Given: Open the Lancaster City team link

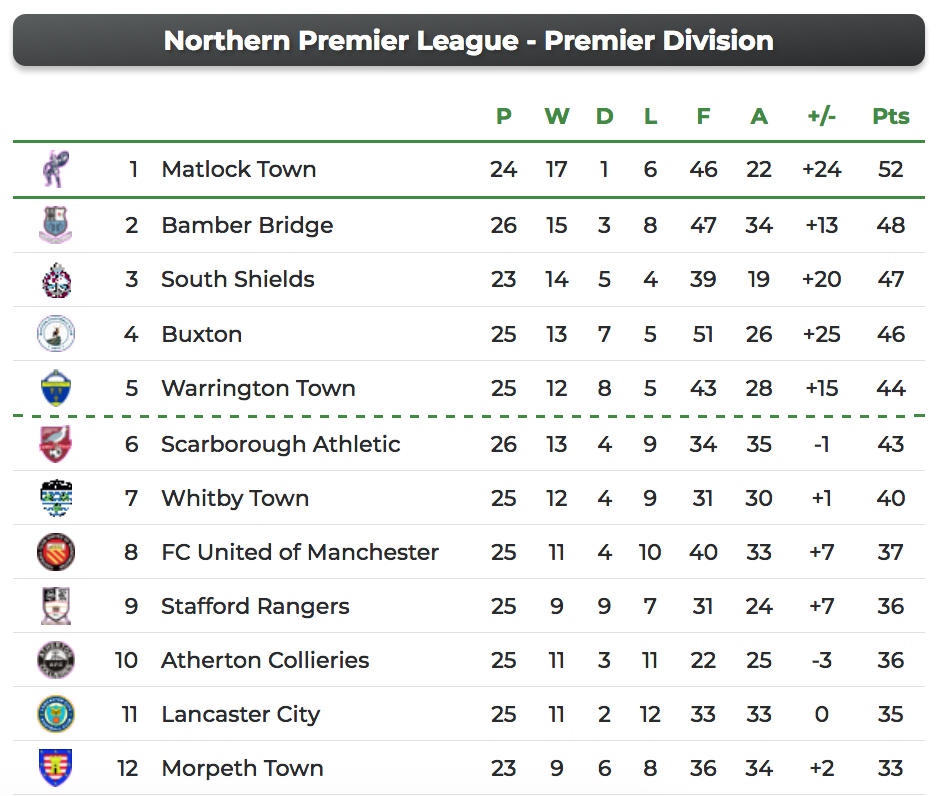Looking at the screenshot, I should pyautogui.click(x=240, y=714).
